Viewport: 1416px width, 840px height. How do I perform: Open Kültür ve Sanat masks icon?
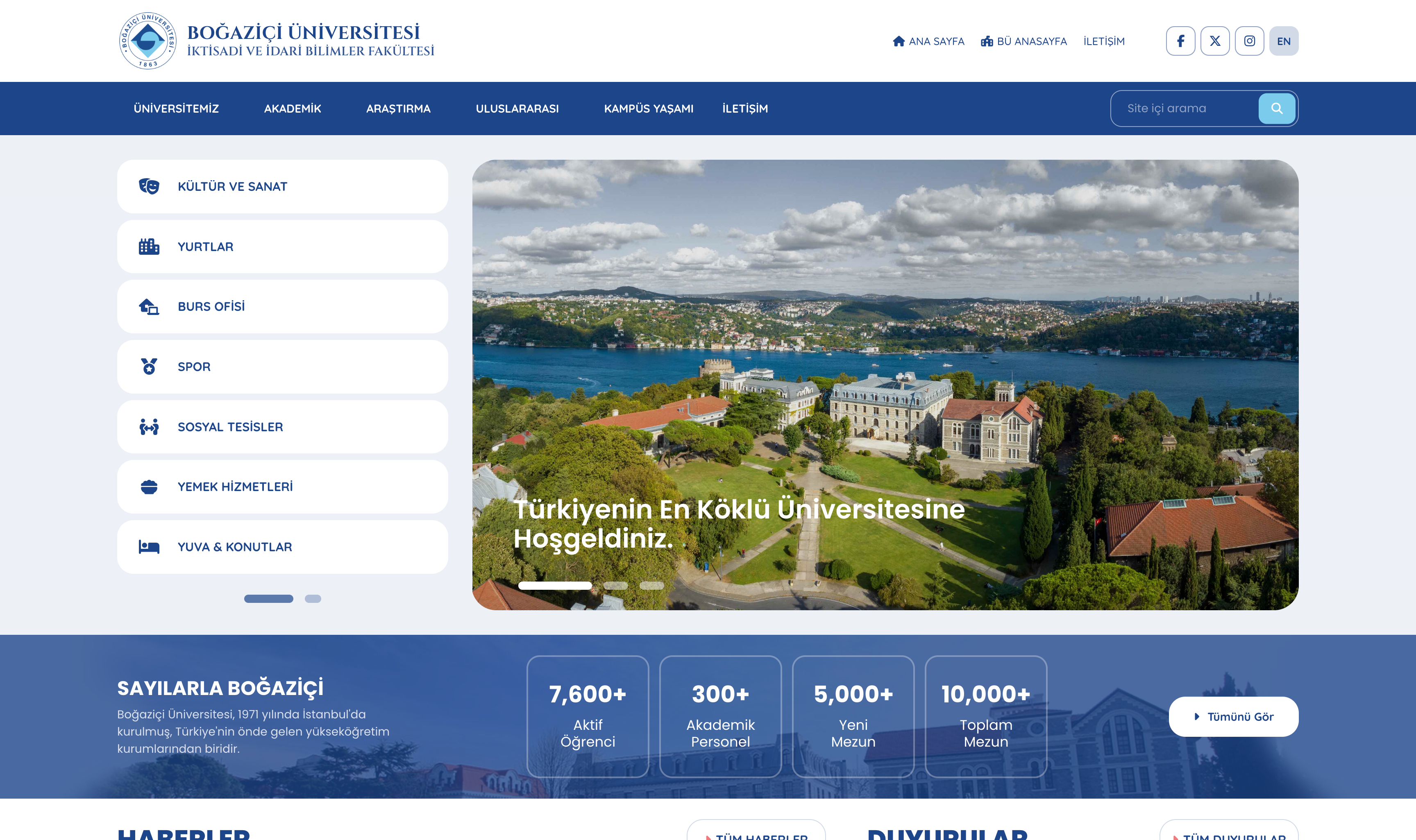pyautogui.click(x=149, y=186)
